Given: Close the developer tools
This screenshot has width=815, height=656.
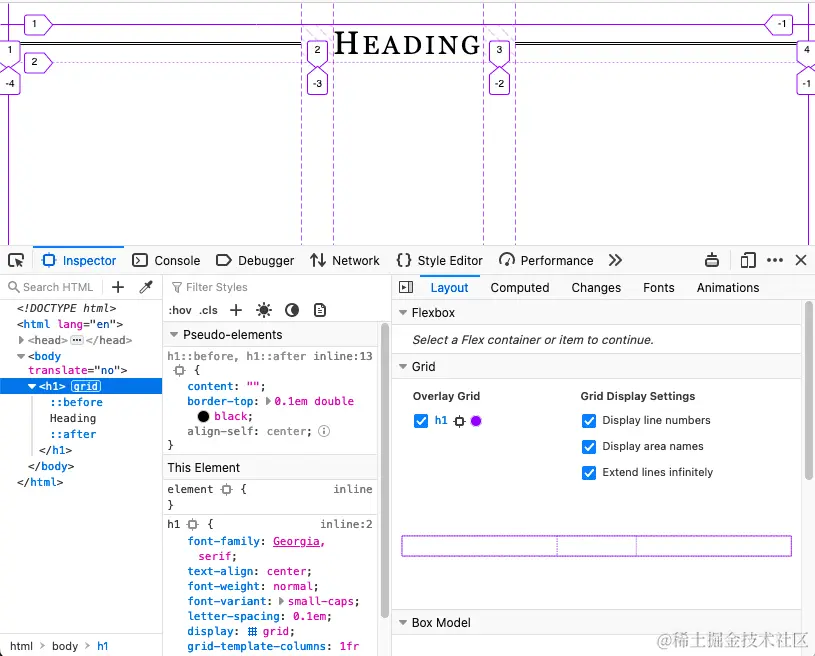Looking at the screenshot, I should 801,260.
